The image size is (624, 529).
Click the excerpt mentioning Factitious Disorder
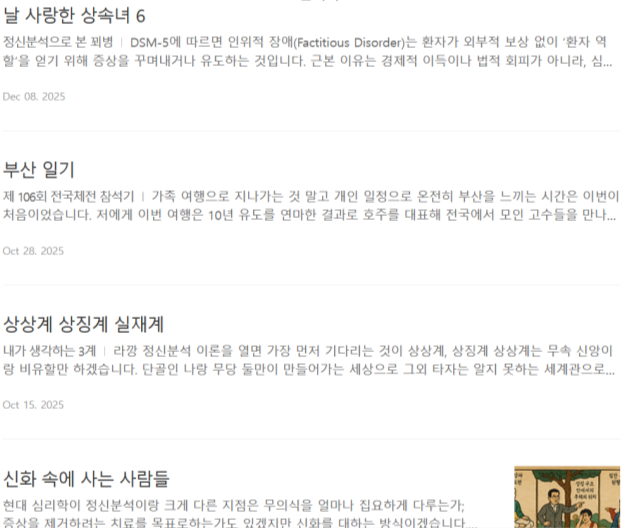[368, 42]
